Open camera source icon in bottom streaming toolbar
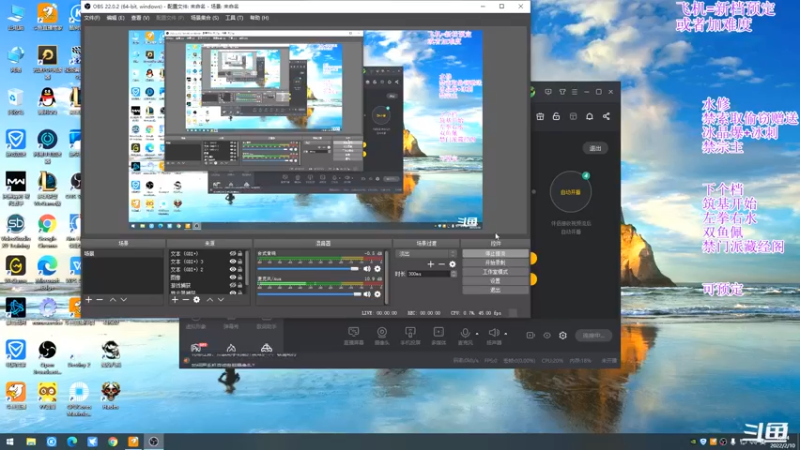 pos(382,332)
